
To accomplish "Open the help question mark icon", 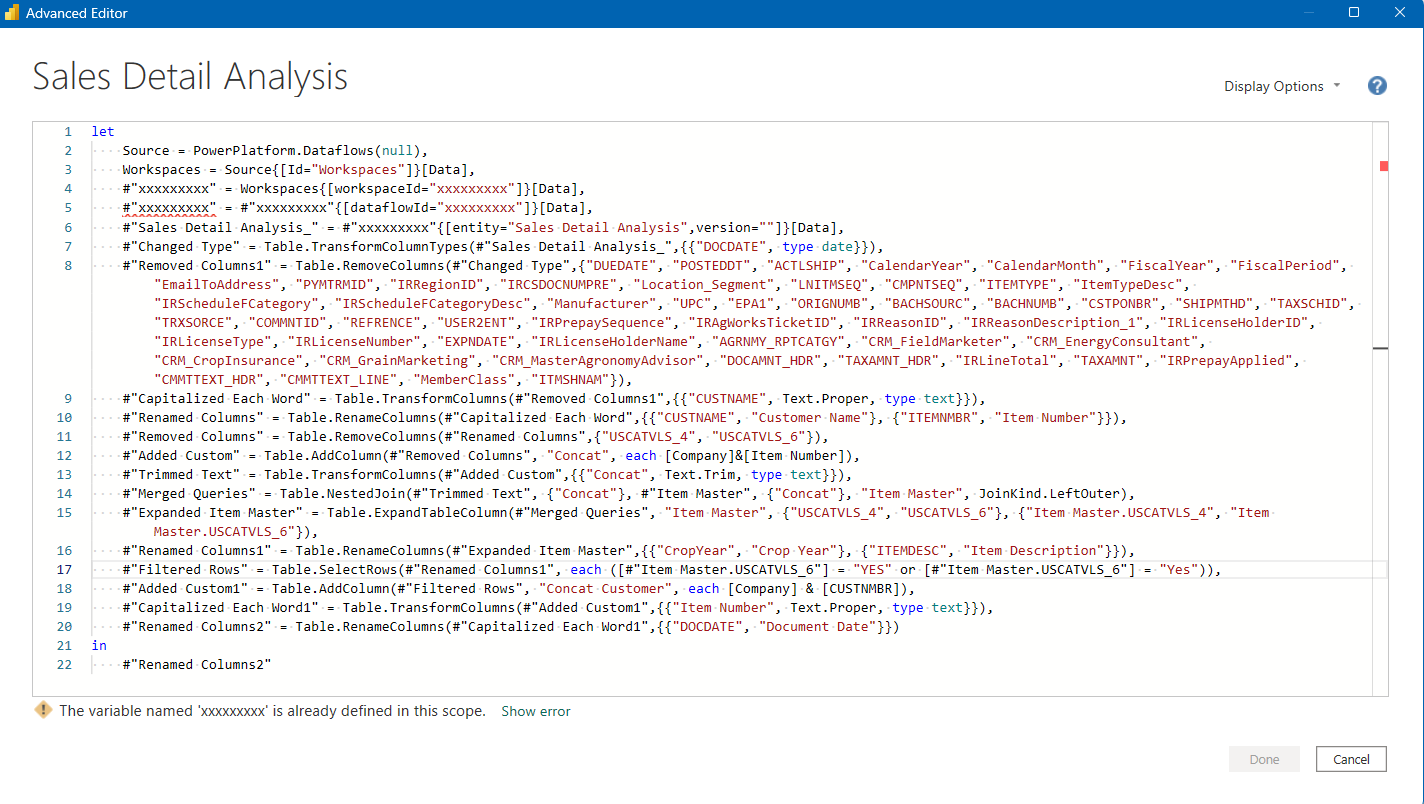I will click(x=1377, y=86).
